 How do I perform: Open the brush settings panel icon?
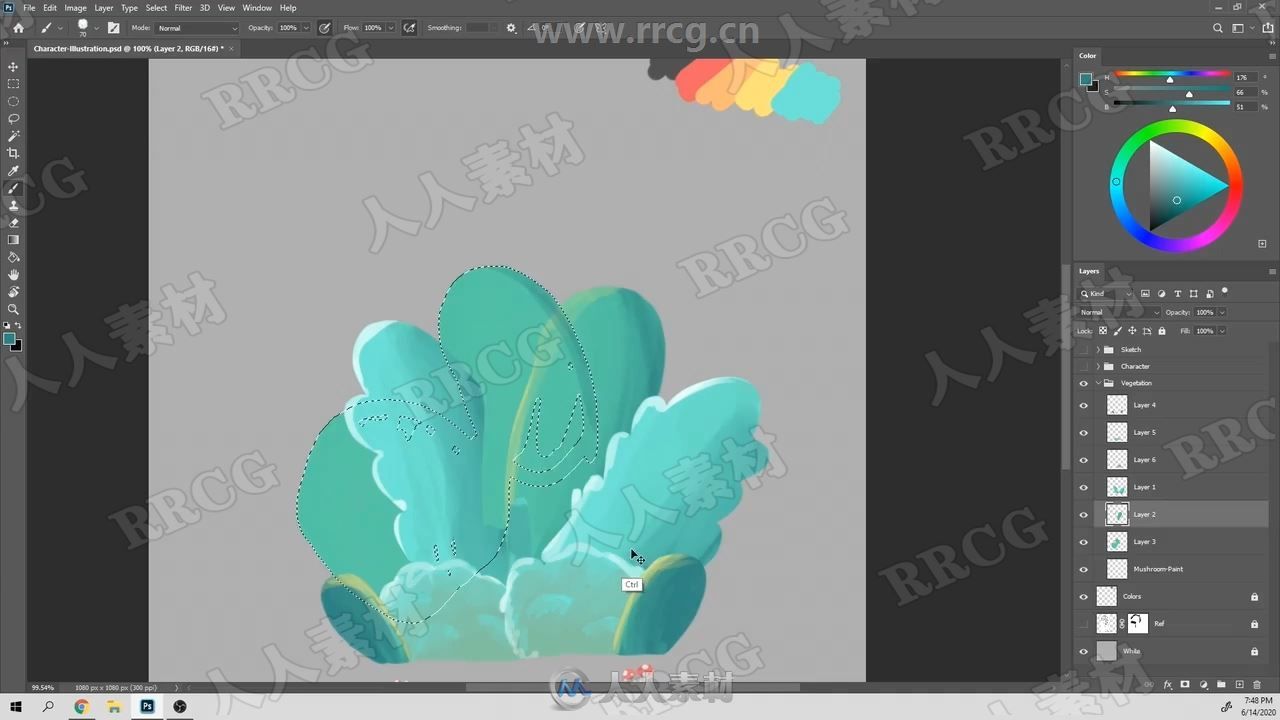(x=113, y=28)
